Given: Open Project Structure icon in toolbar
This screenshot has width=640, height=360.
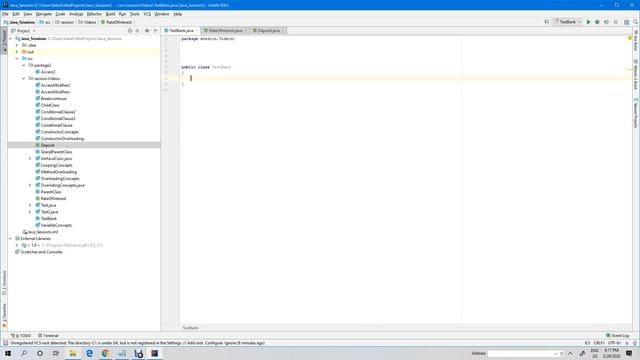Looking at the screenshot, I should click(x=626, y=22).
